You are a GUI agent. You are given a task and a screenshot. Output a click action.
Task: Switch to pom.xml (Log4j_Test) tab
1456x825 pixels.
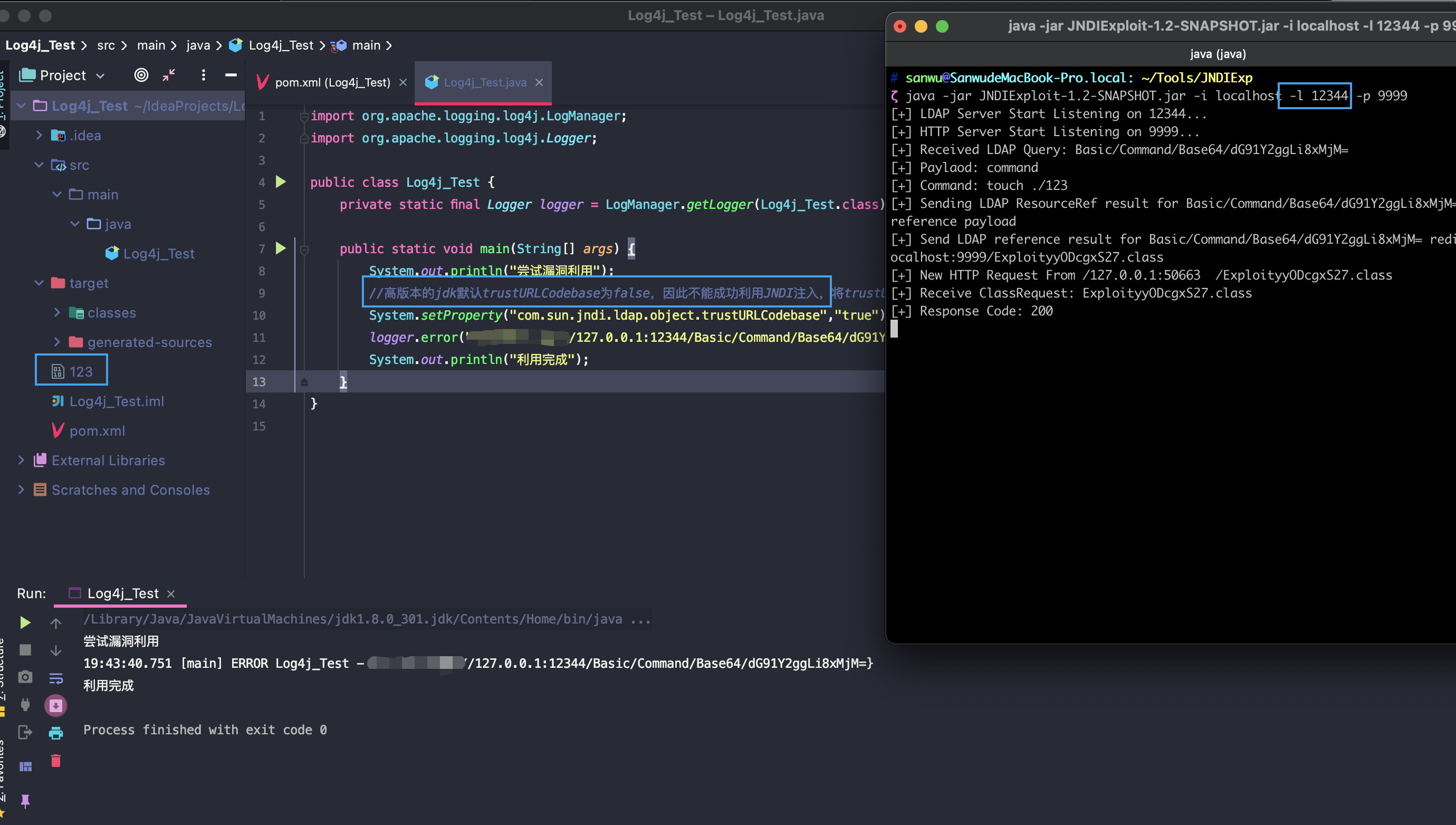pos(332,82)
